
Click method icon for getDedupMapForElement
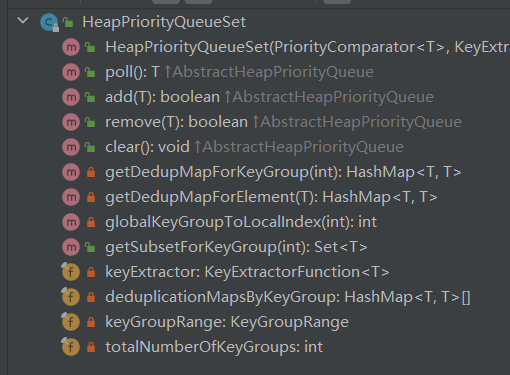pos(71,197)
